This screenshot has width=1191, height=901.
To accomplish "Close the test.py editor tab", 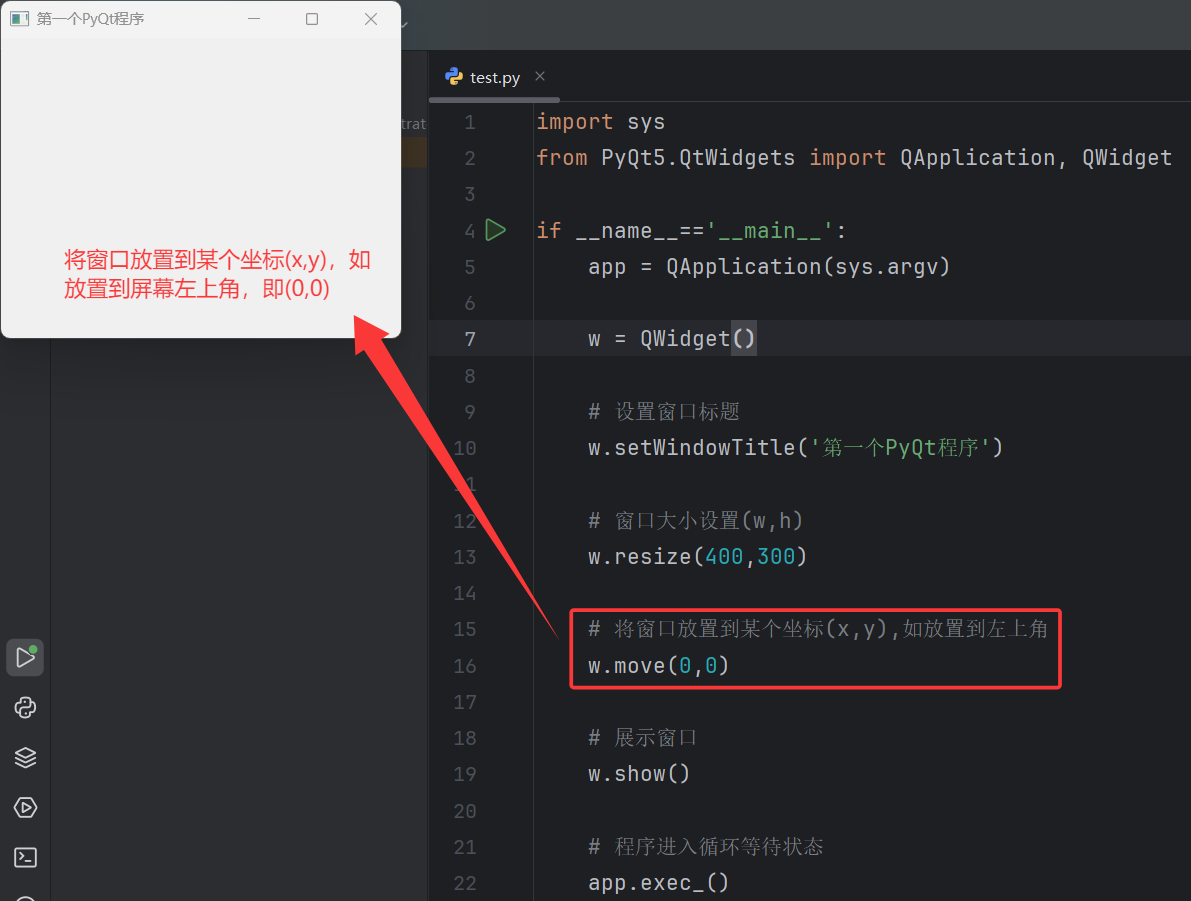I will (540, 76).
